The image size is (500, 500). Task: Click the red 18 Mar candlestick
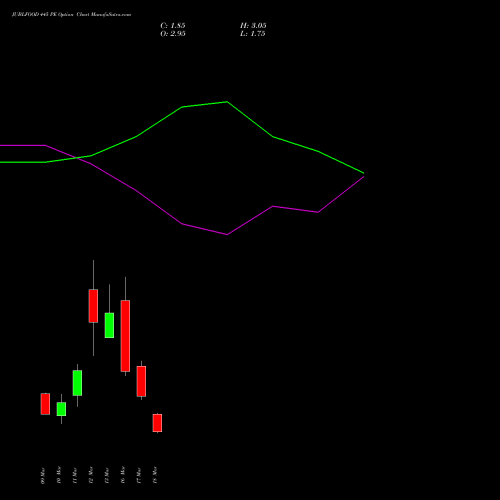[157, 423]
